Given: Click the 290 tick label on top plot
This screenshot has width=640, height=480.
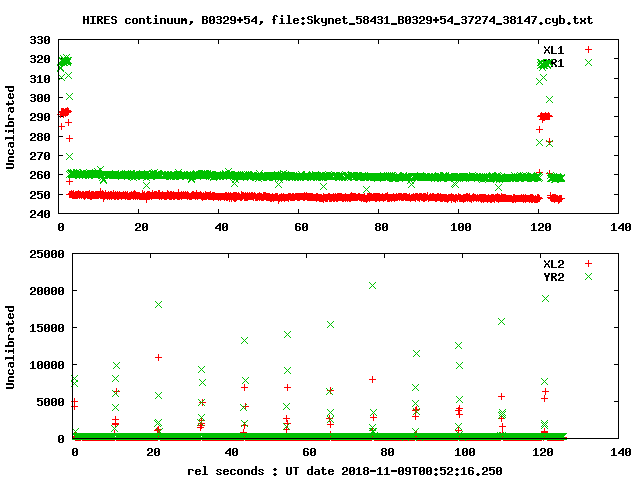Looking at the screenshot, I should pos(40,118).
